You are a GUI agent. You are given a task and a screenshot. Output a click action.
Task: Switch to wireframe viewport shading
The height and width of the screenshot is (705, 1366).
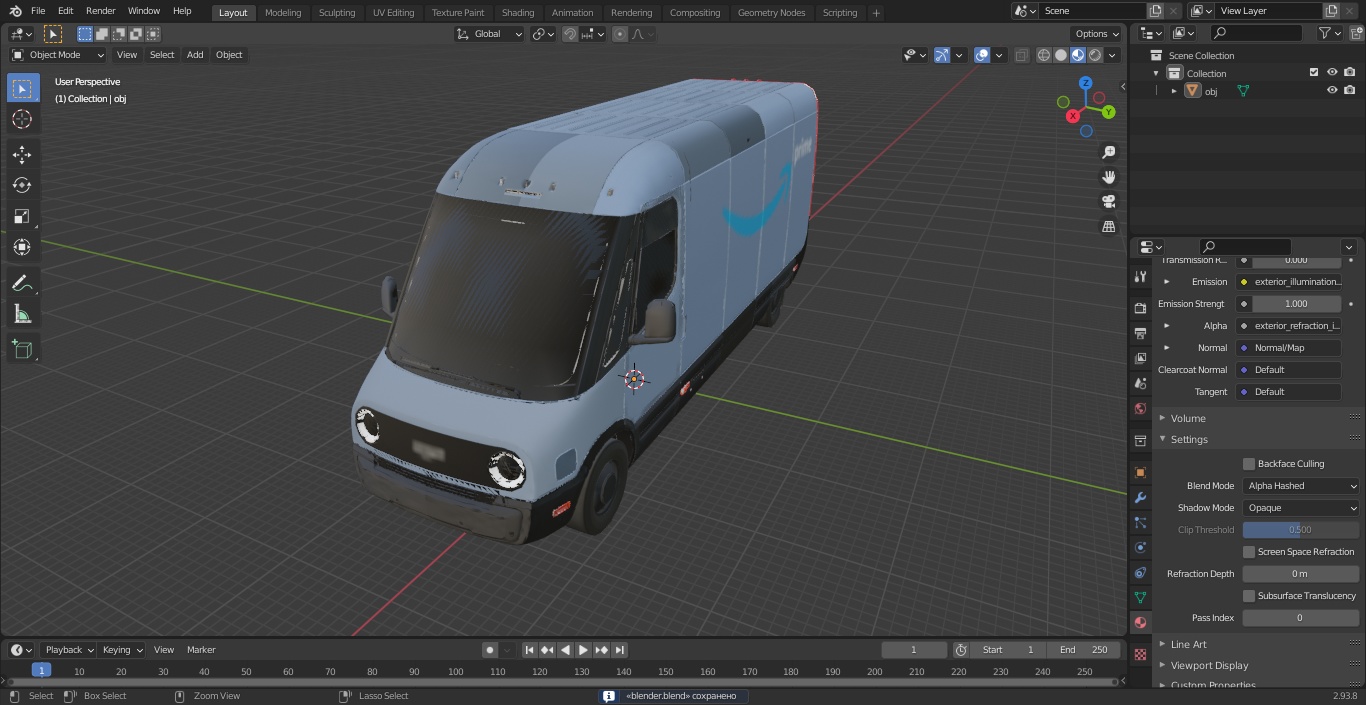click(1044, 55)
